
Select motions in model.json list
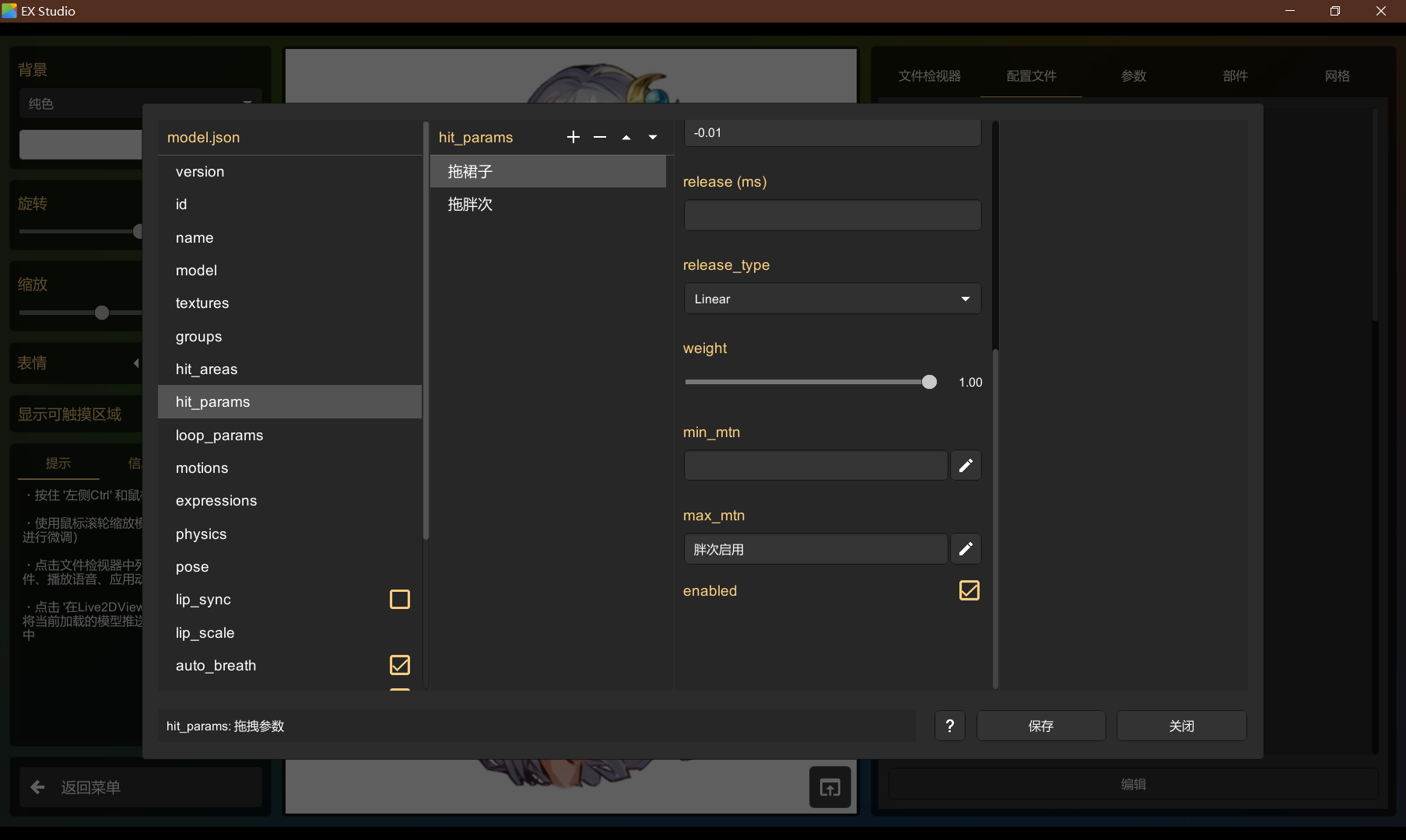(289, 467)
